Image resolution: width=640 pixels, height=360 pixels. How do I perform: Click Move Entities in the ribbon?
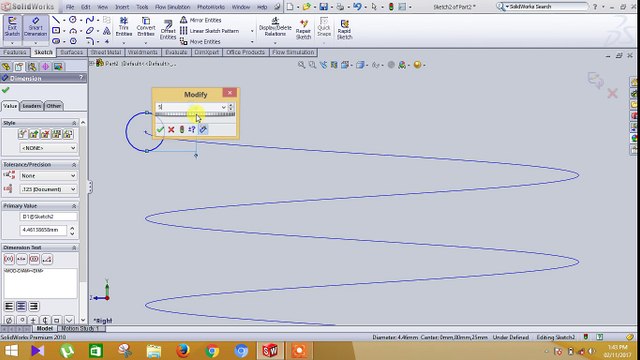pyautogui.click(x=200, y=42)
